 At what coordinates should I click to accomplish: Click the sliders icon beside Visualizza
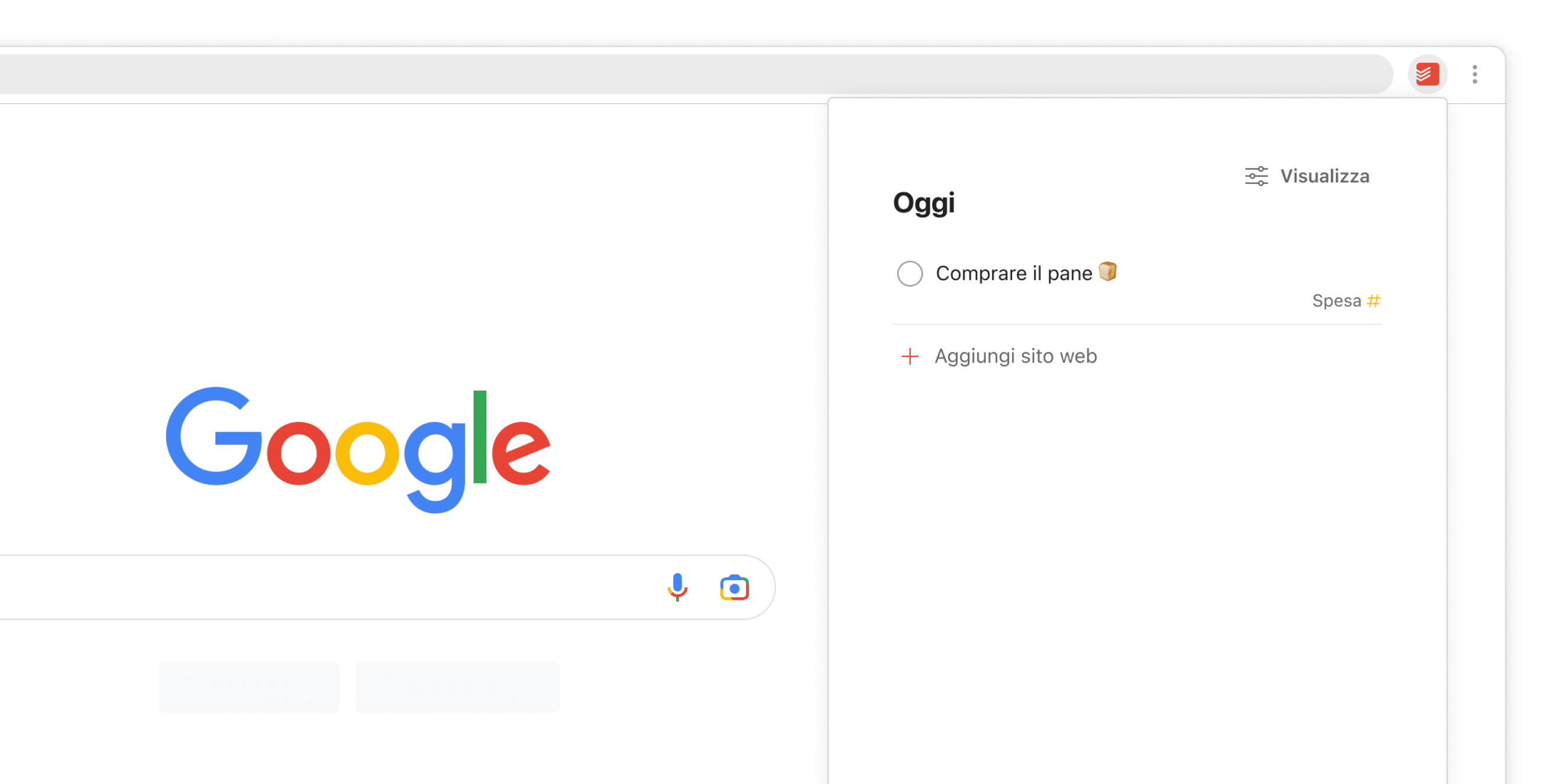(x=1256, y=176)
